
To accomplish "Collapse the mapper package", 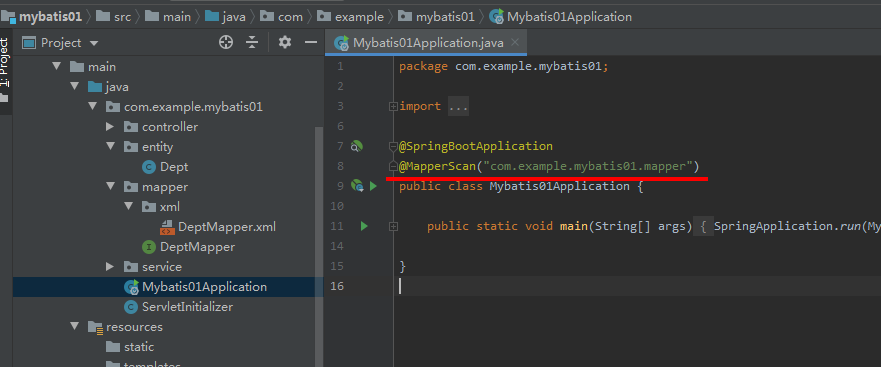I will pos(110,186).
